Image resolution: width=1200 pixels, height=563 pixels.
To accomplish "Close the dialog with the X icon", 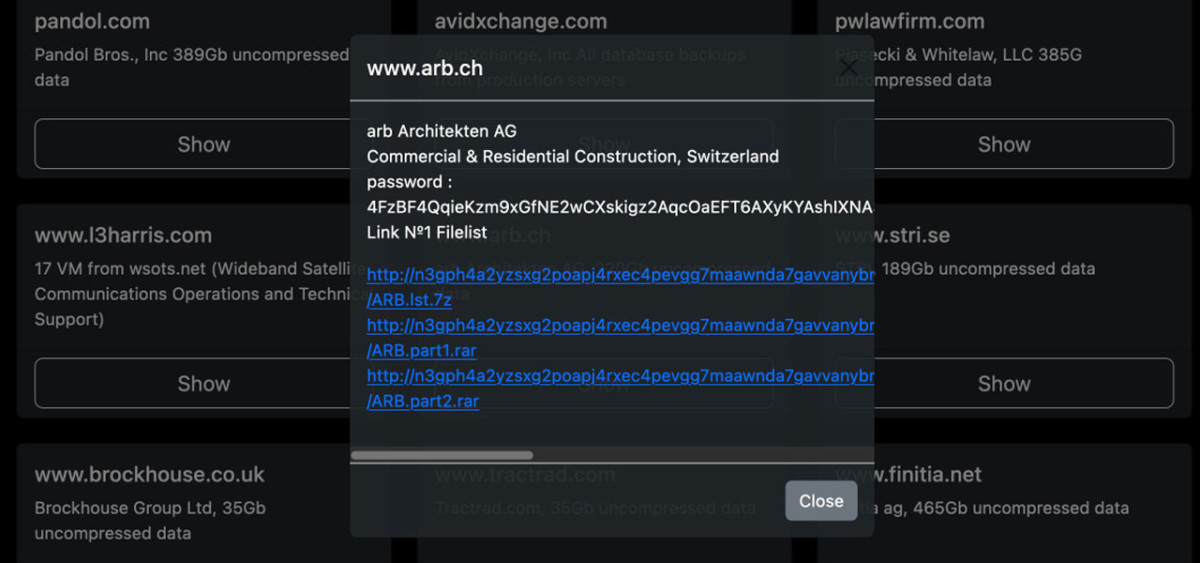I will tap(848, 68).
